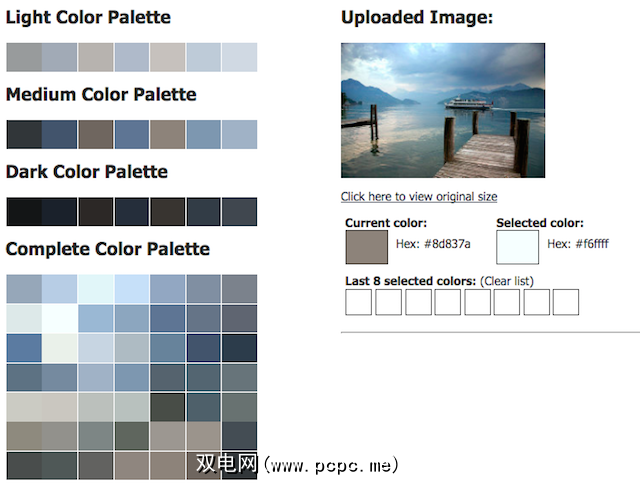The image size is (640, 488).
Task: Pick second swatch in Medium Color Palette
Action: pyautogui.click(x=60, y=134)
